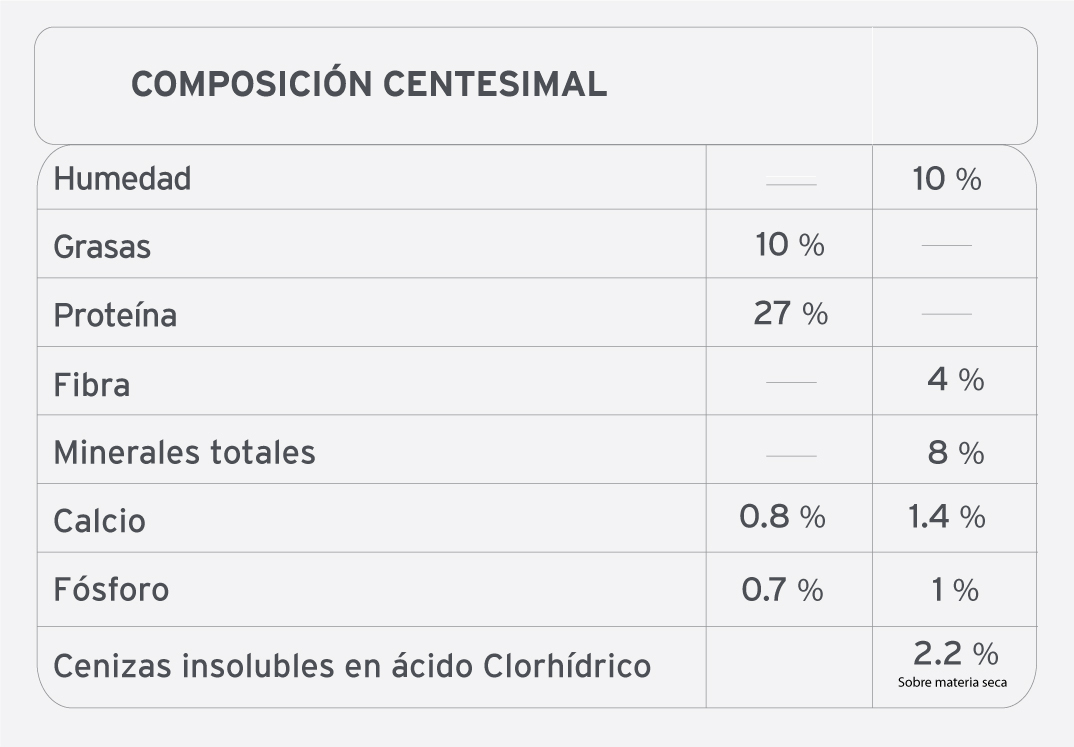Click the 10 % value for Humedad
This screenshot has width=1074, height=747.
click(947, 179)
